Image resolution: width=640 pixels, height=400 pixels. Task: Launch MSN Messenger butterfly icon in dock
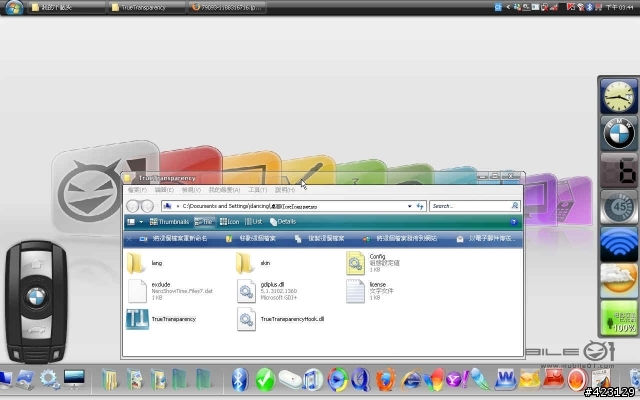(x=433, y=380)
